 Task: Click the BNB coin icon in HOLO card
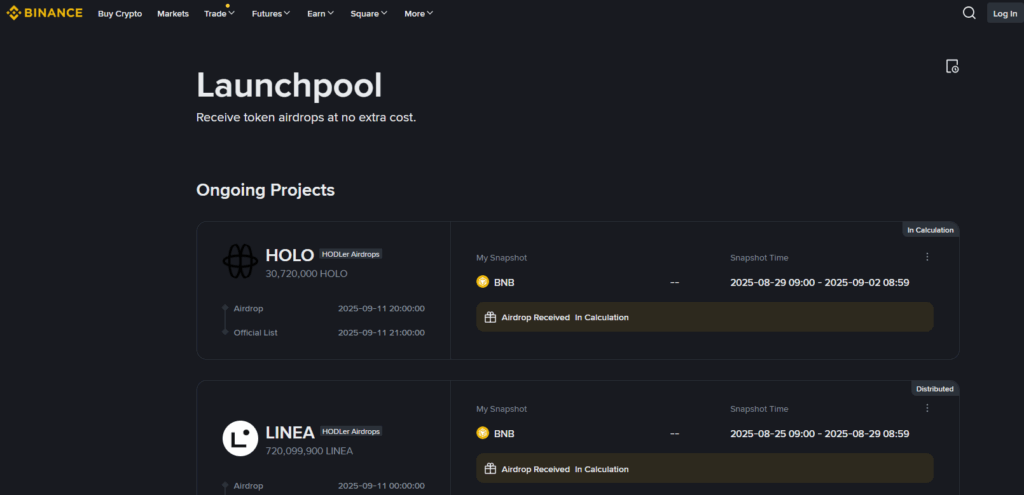(483, 282)
